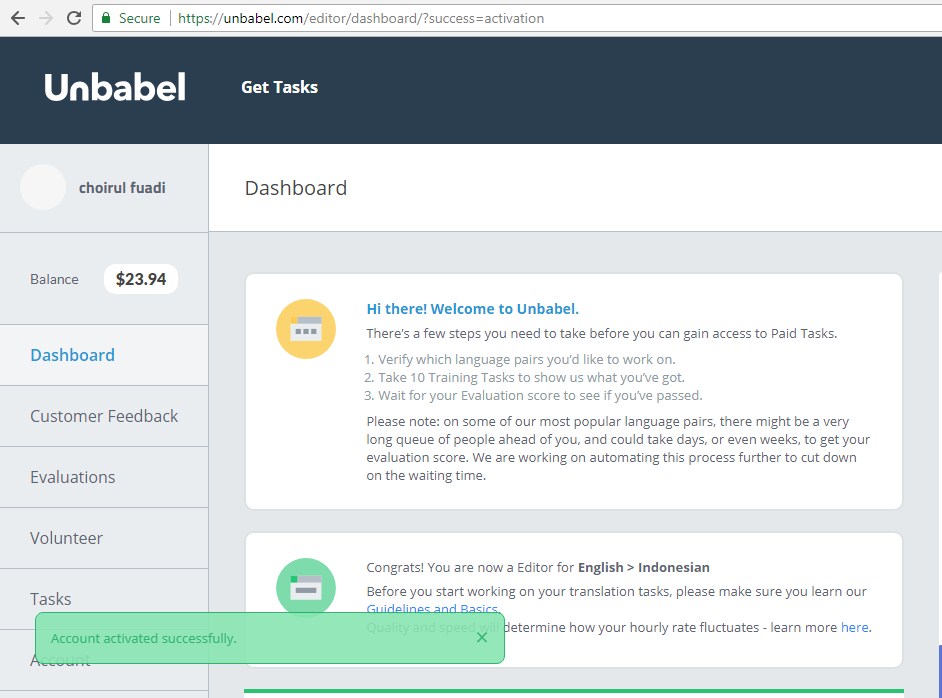
Task: Click the Unbabel logo
Action: click(115, 87)
